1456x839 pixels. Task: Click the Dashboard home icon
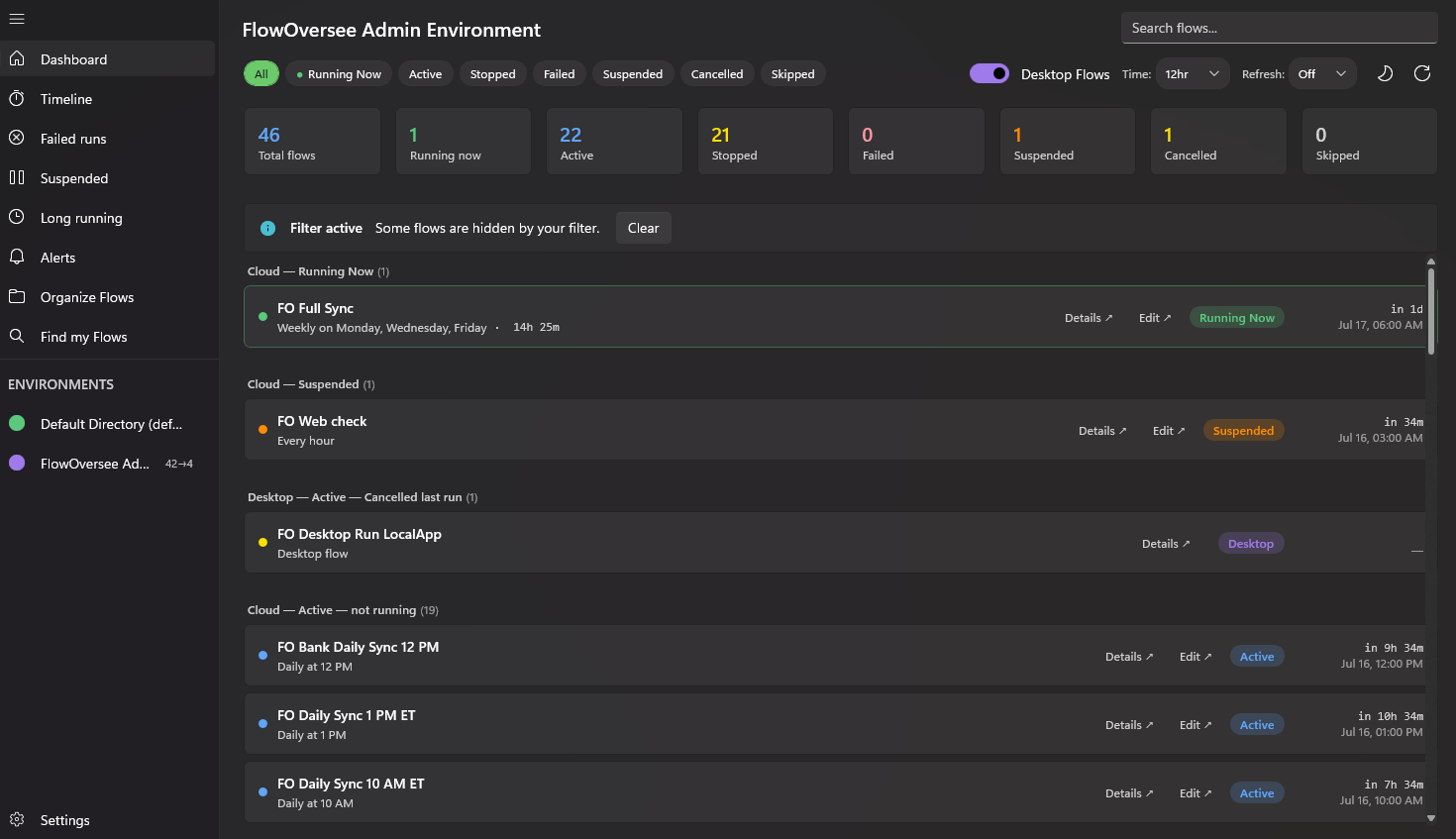17,59
